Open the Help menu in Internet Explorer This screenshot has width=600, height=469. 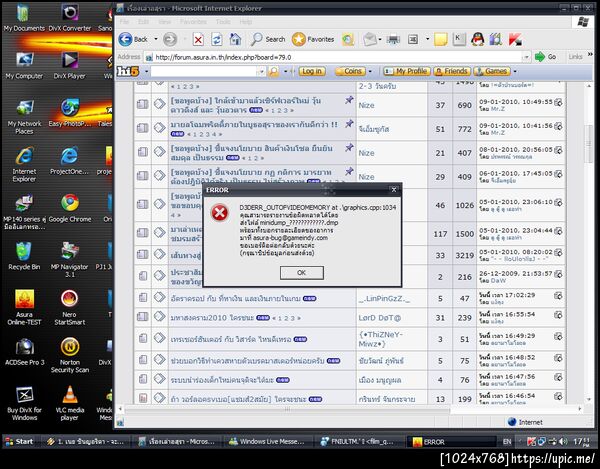point(246,22)
